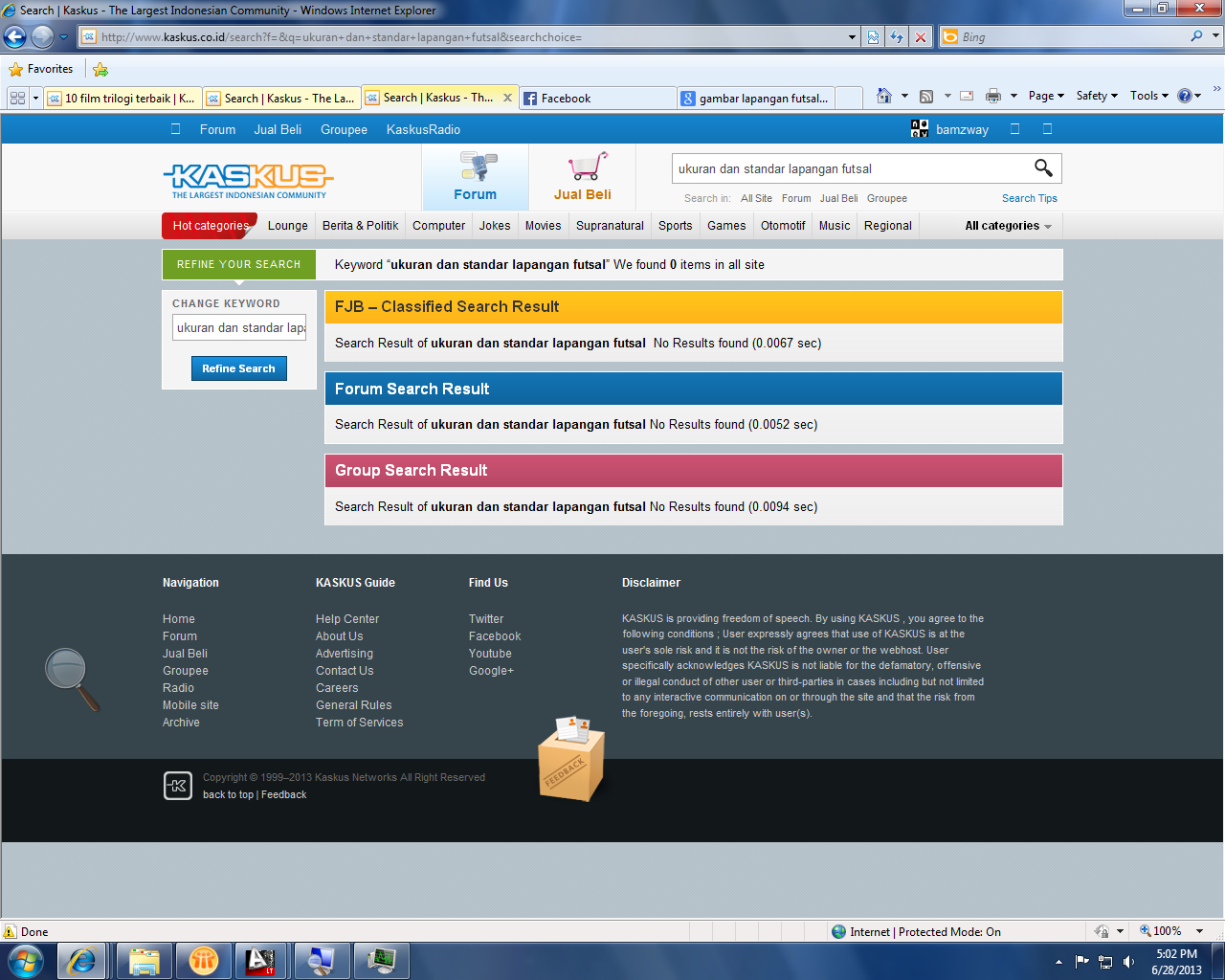This screenshot has height=980, width=1225.
Task: Open the Supranatural category
Action: tap(610, 226)
